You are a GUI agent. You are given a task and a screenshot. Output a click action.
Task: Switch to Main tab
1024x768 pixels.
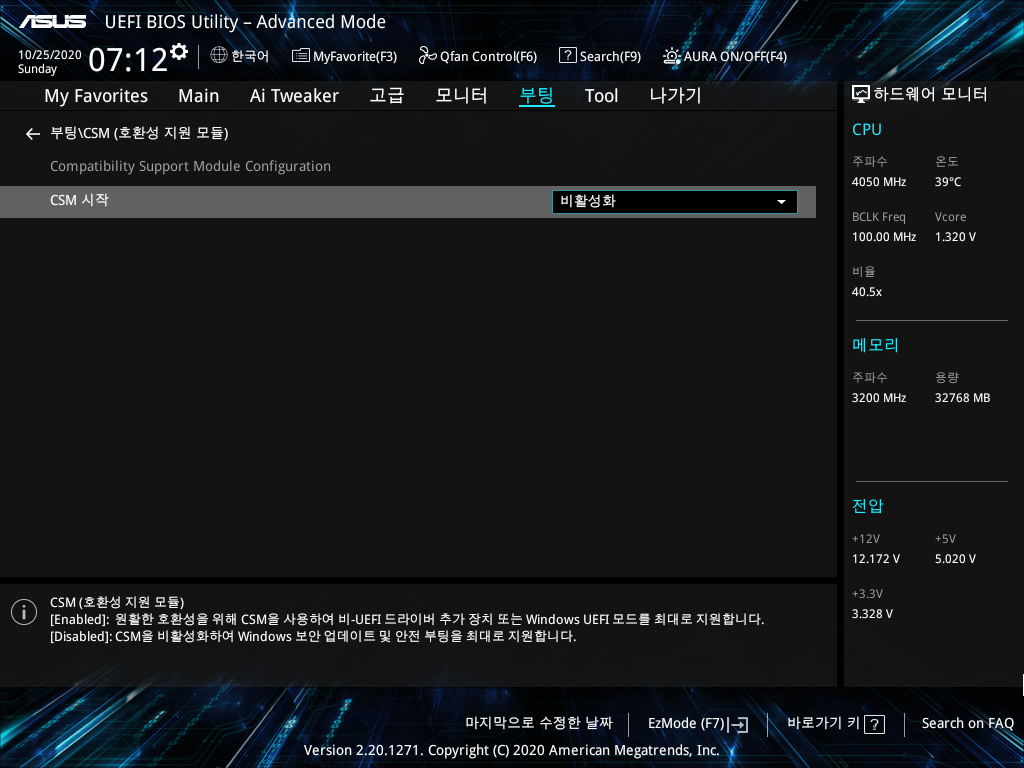pos(199,96)
